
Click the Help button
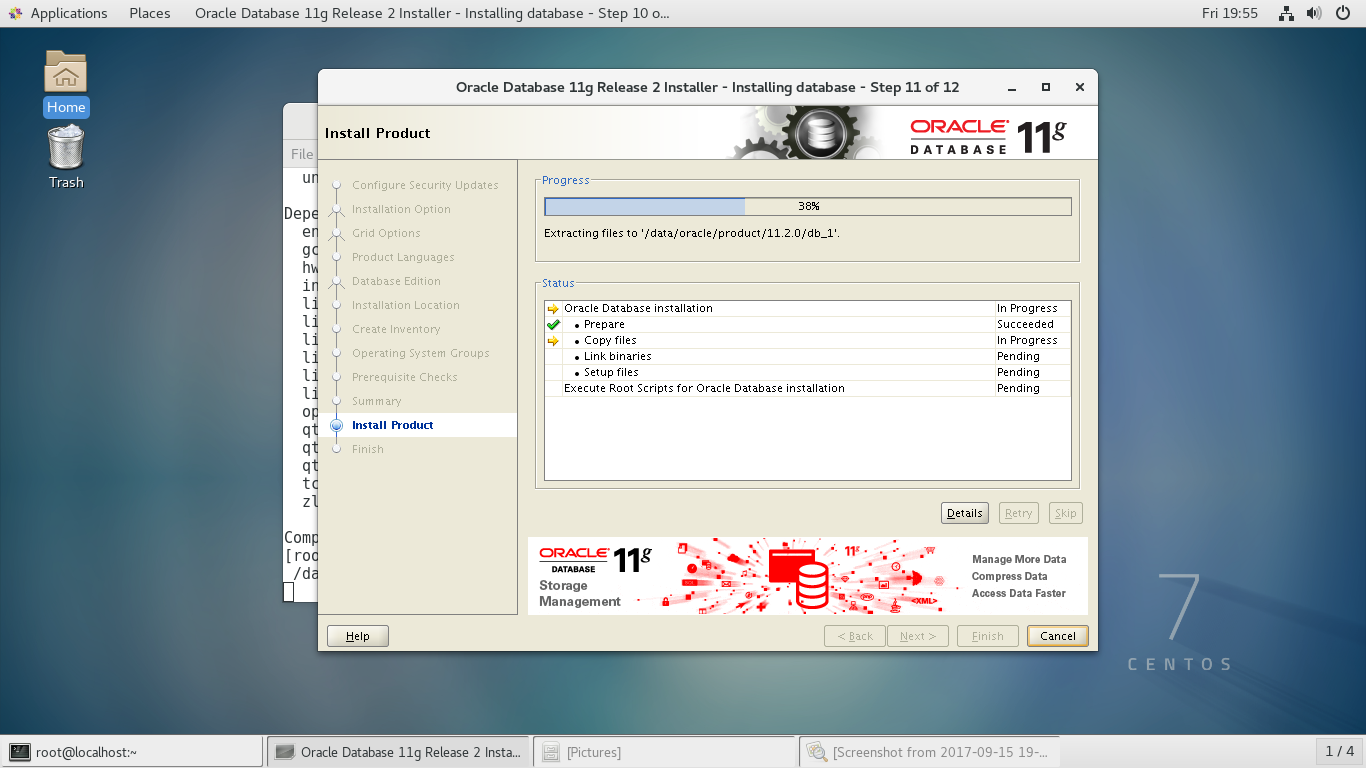[358, 636]
